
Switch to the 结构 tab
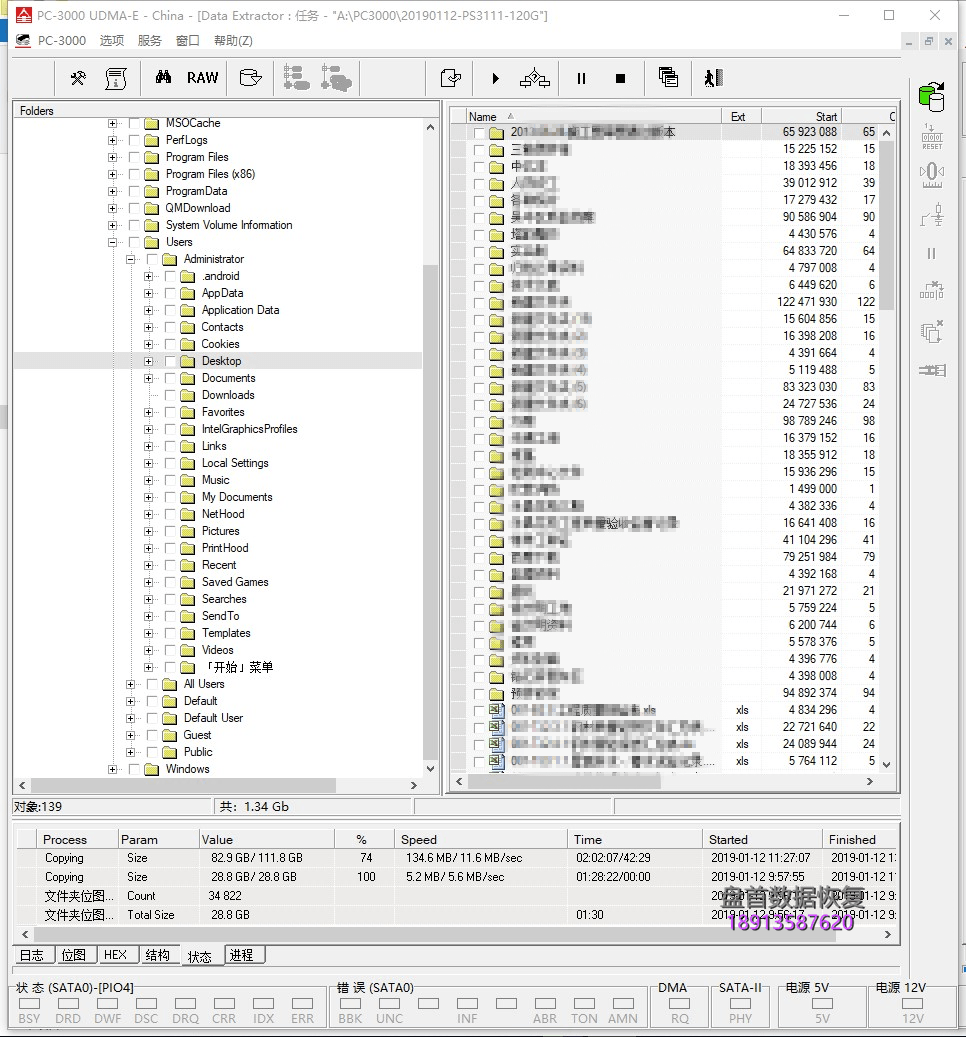(157, 955)
